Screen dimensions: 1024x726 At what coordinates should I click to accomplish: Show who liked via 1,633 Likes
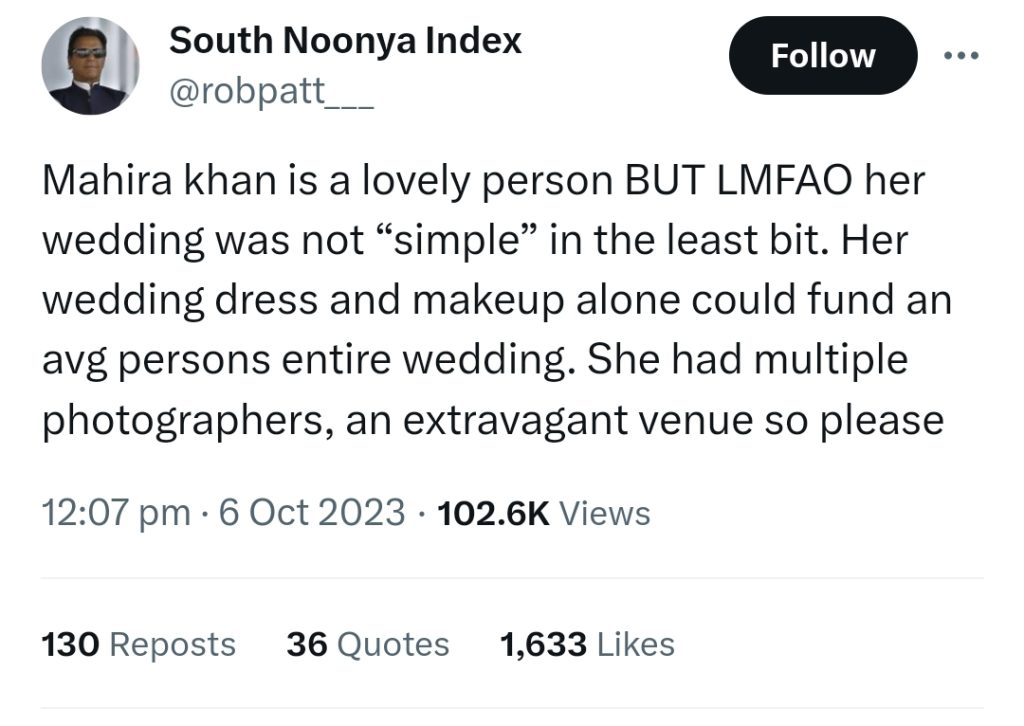pos(587,644)
